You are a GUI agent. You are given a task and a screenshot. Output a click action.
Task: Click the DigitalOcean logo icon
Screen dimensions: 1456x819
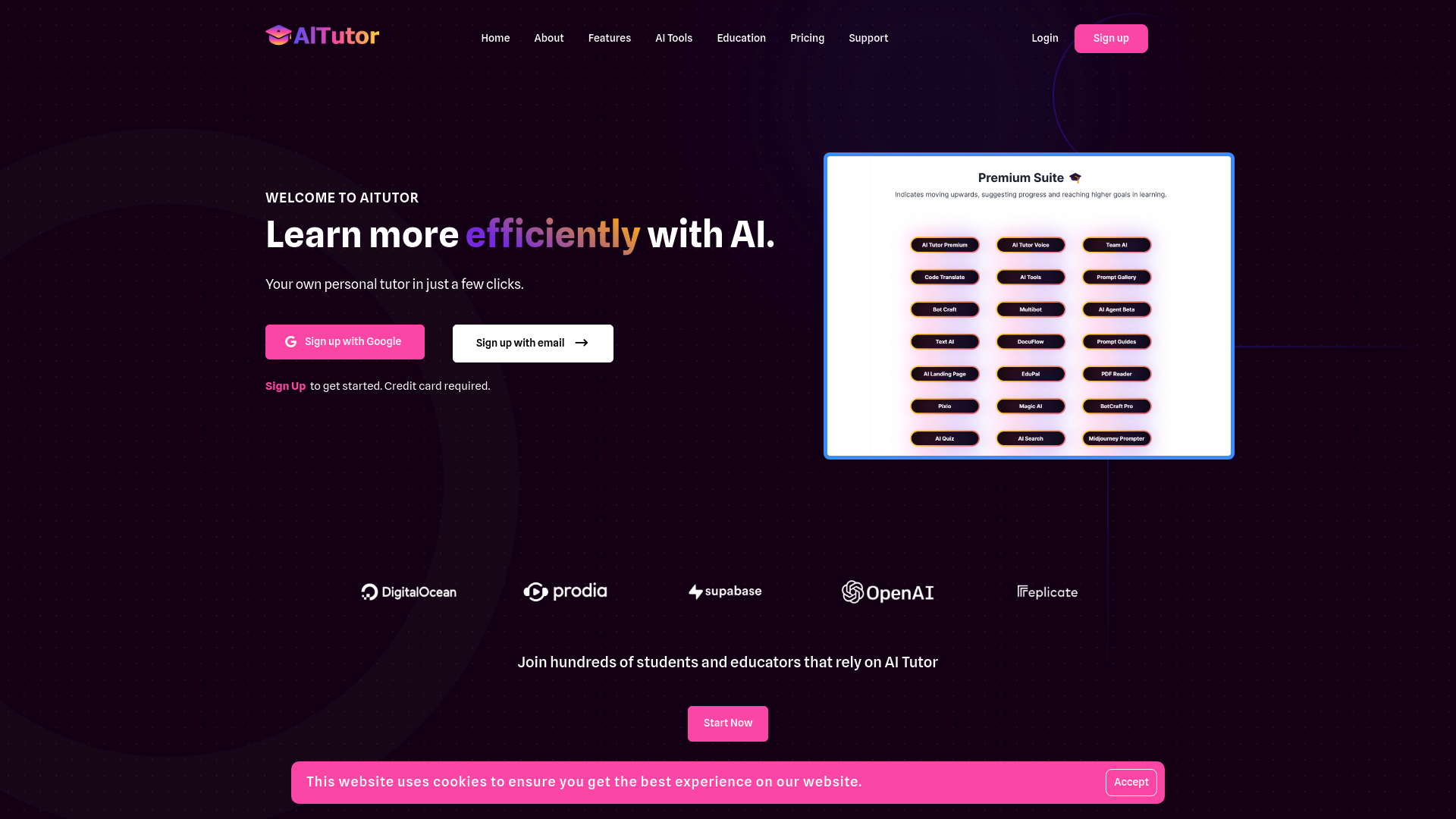pyautogui.click(x=368, y=591)
